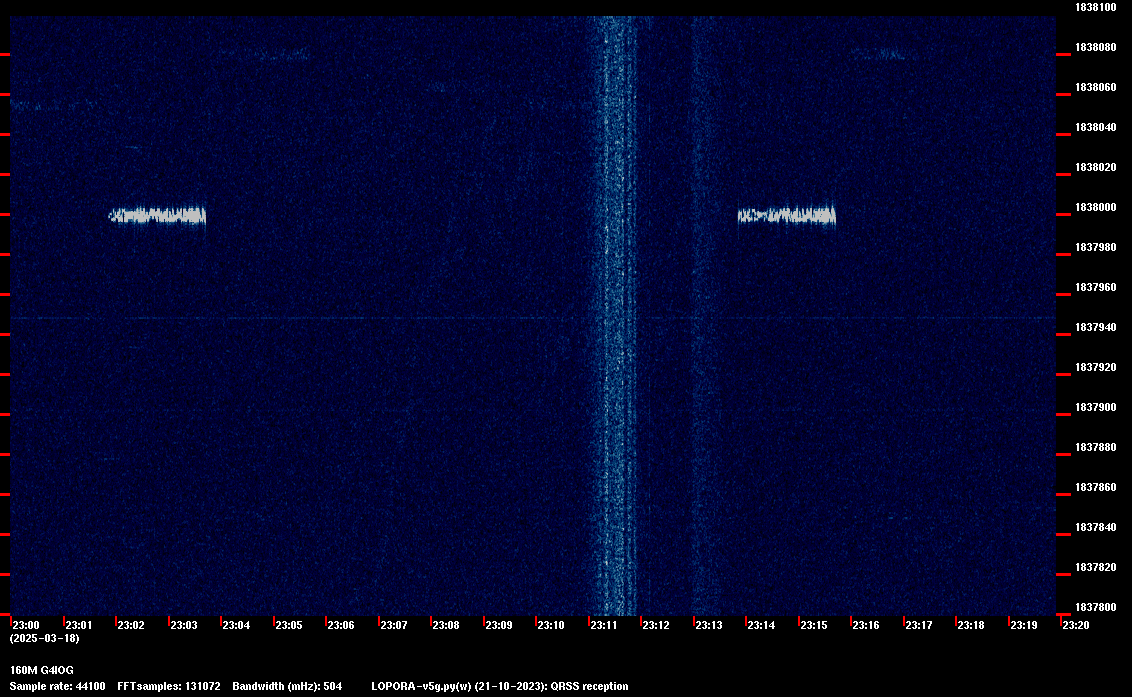Click the 23:09 time axis label
The image size is (1132, 697).
[498, 625]
